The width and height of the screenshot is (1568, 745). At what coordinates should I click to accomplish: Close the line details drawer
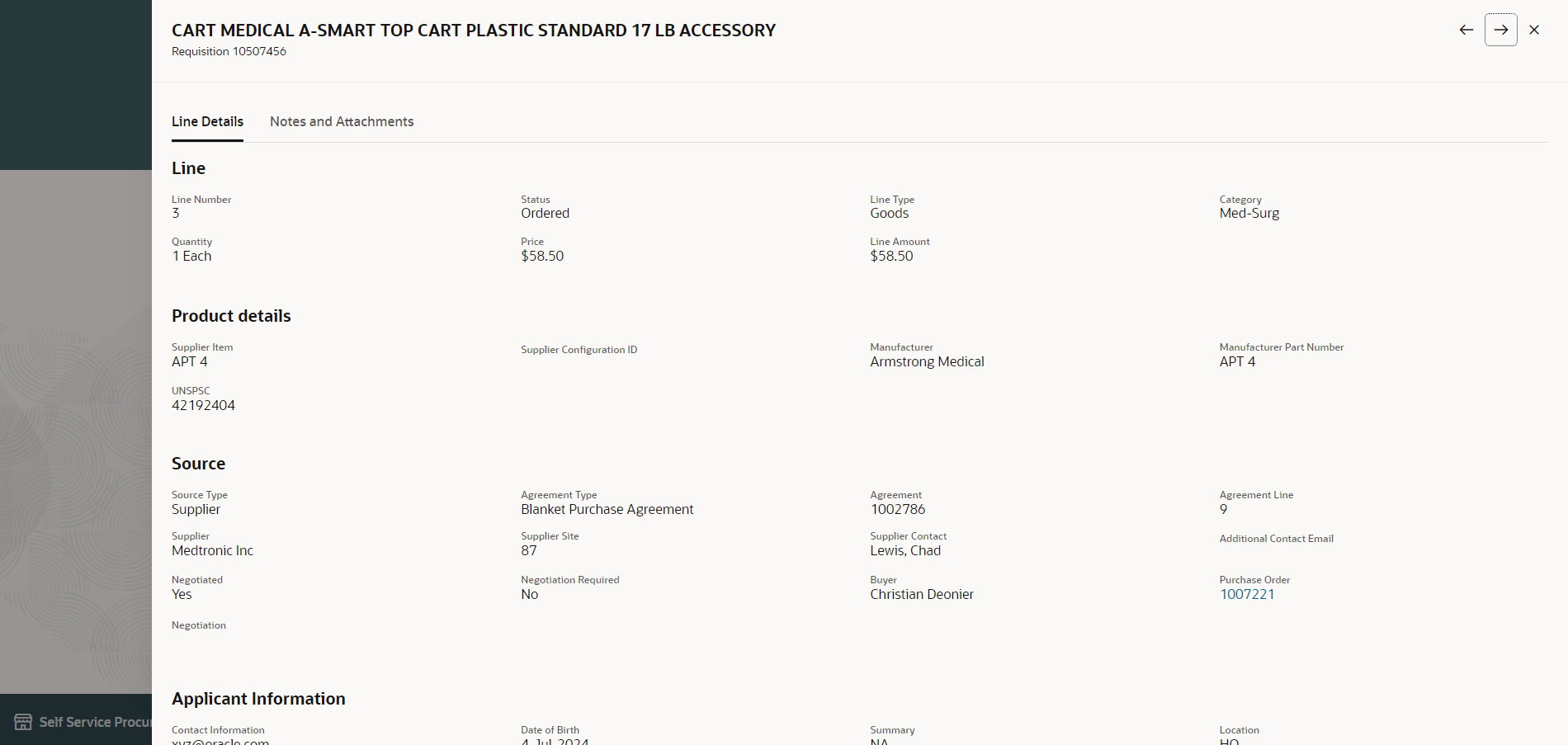pos(1534,30)
